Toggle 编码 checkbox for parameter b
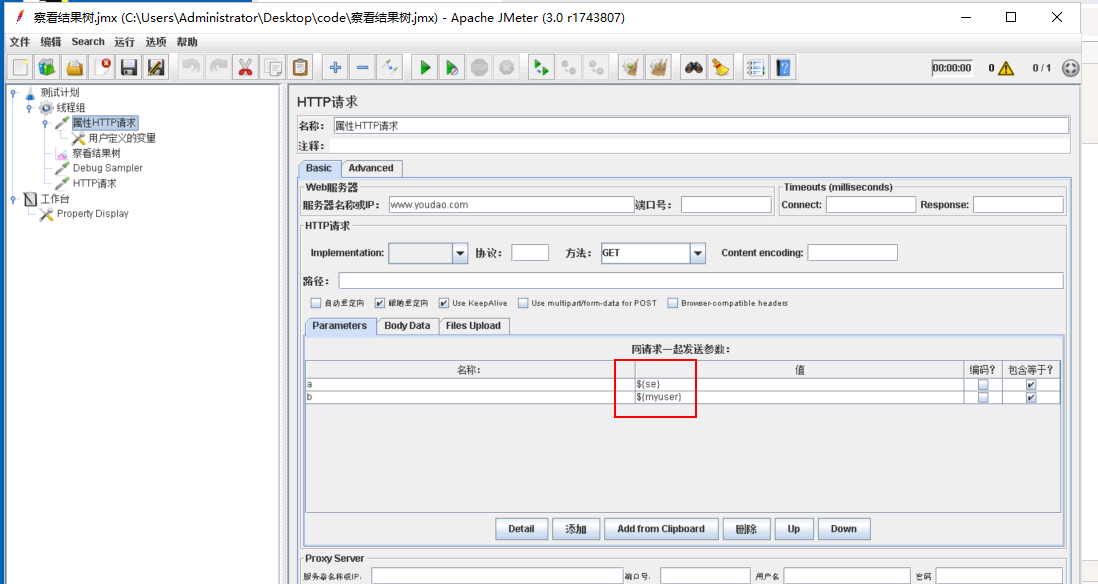The image size is (1098, 584). click(983, 397)
